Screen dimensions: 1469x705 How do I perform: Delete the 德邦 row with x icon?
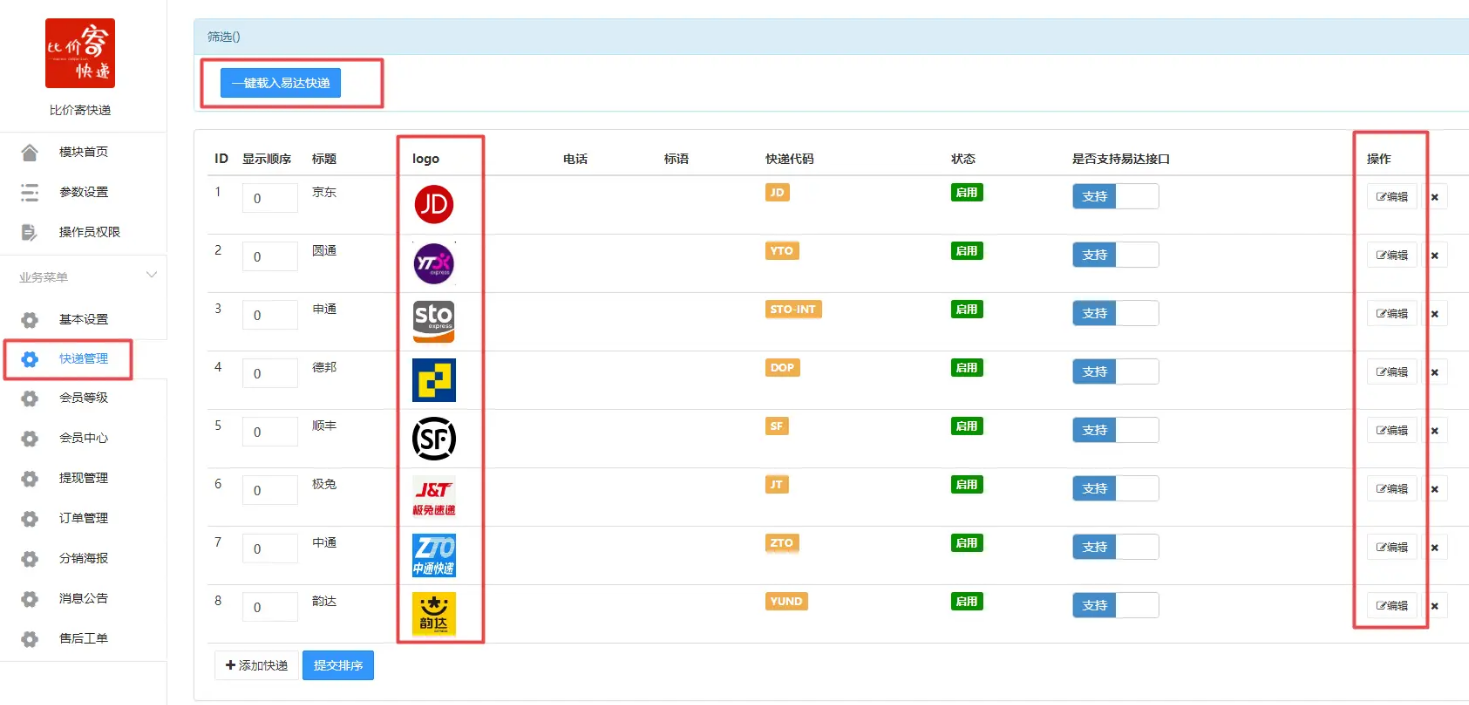tap(1434, 372)
